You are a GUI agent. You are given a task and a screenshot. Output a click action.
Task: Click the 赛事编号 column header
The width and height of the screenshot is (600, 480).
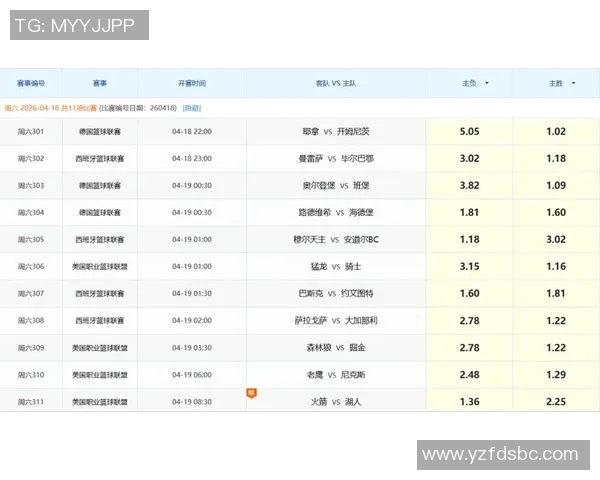pyautogui.click(x=31, y=83)
